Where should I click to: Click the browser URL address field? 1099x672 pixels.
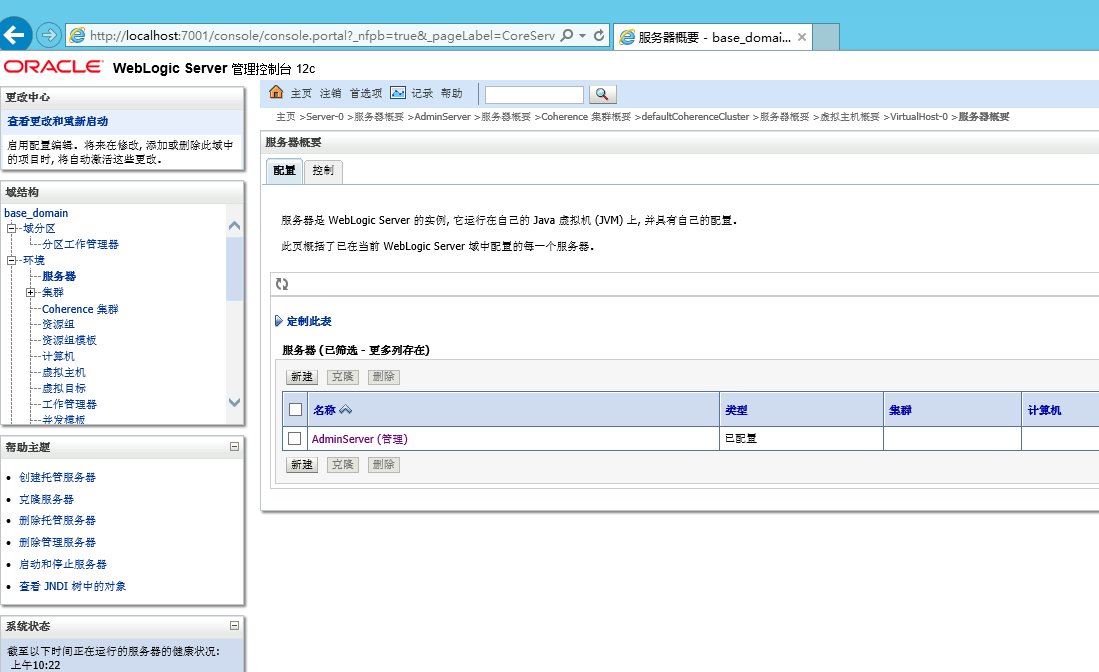322,35
